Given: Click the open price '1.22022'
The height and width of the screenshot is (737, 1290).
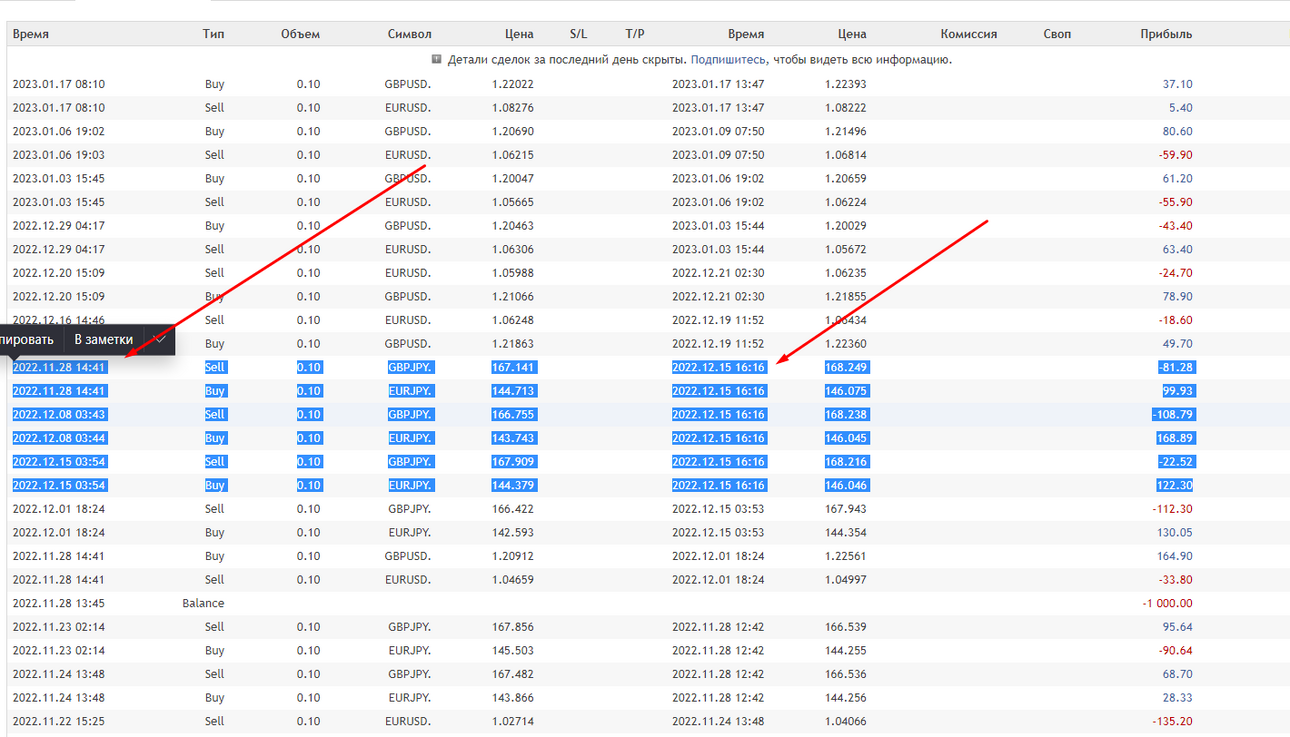Looking at the screenshot, I should tap(513, 84).
